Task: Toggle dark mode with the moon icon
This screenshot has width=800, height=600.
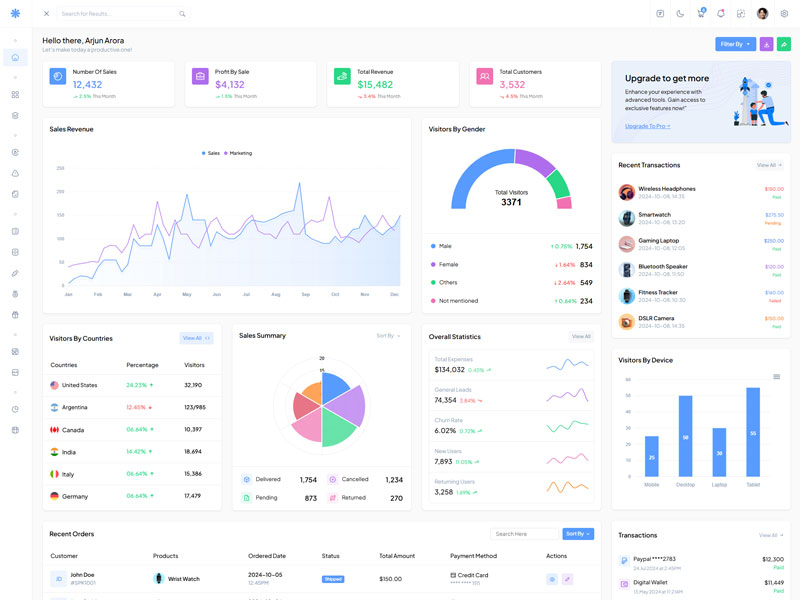Action: pyautogui.click(x=680, y=14)
